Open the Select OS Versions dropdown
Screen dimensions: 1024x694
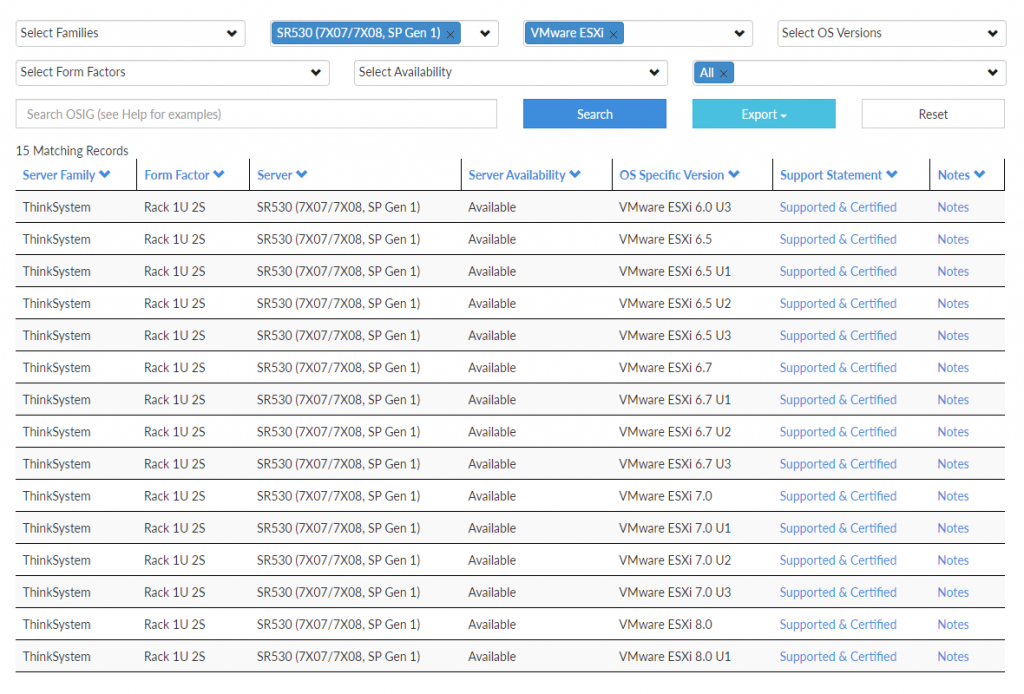click(x=891, y=33)
